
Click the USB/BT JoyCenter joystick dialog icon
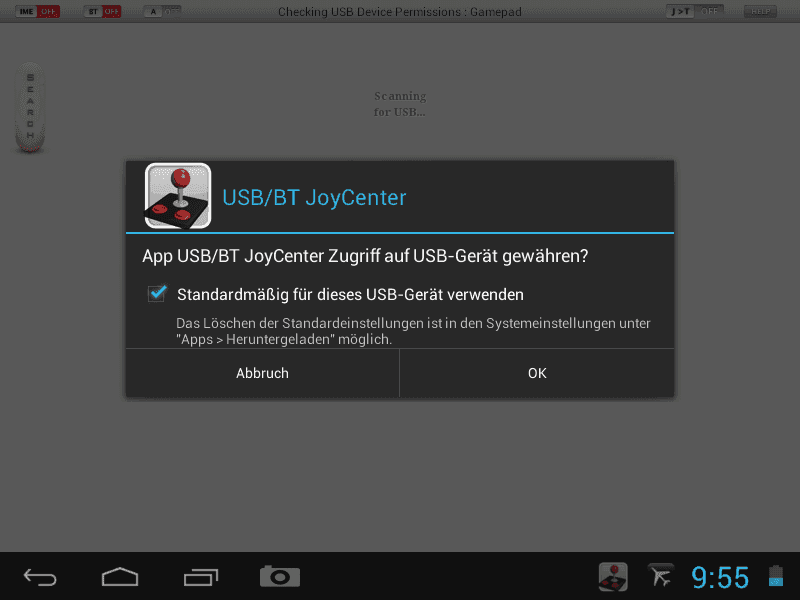(178, 196)
